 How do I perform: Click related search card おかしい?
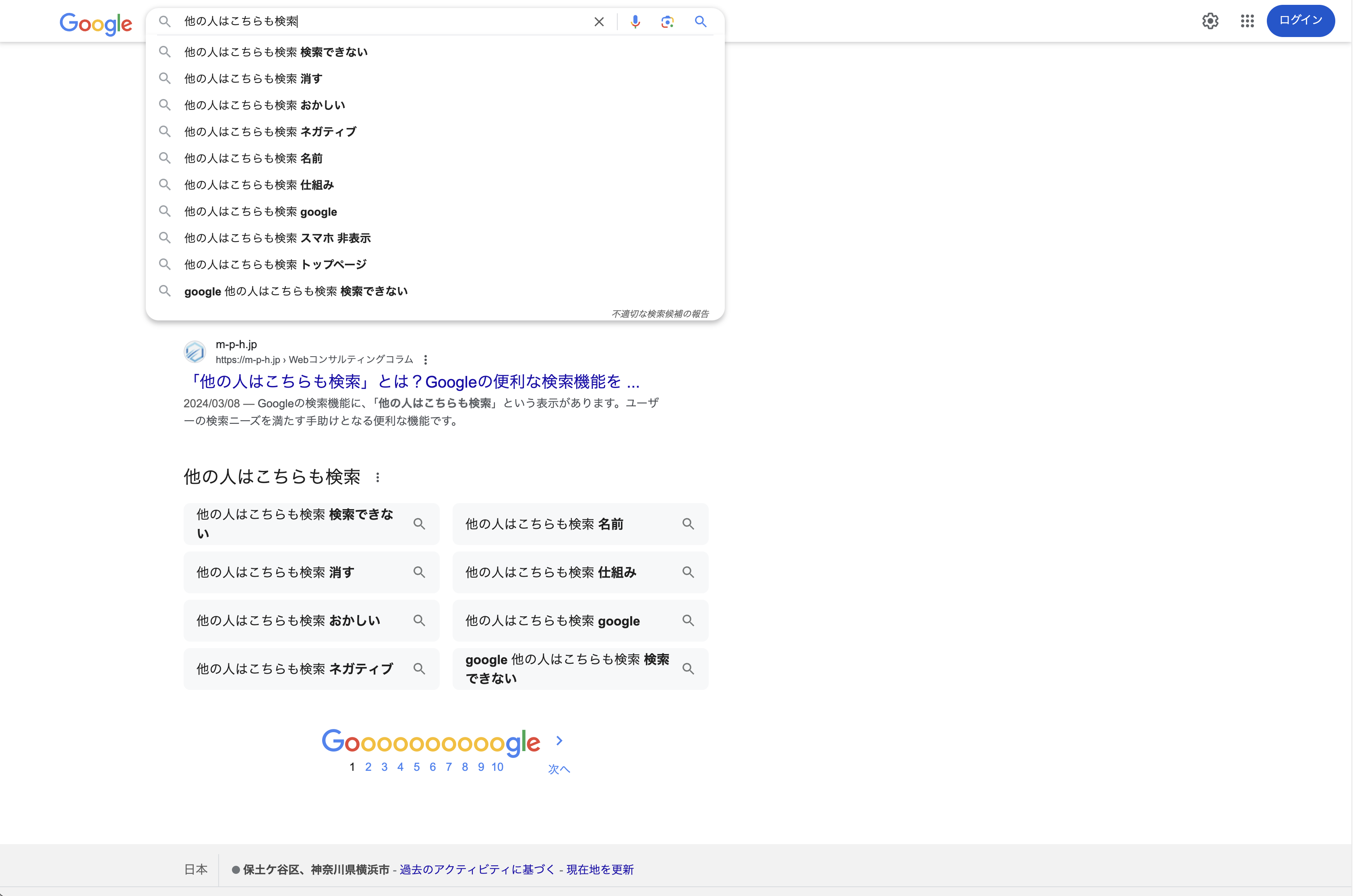click(x=312, y=621)
